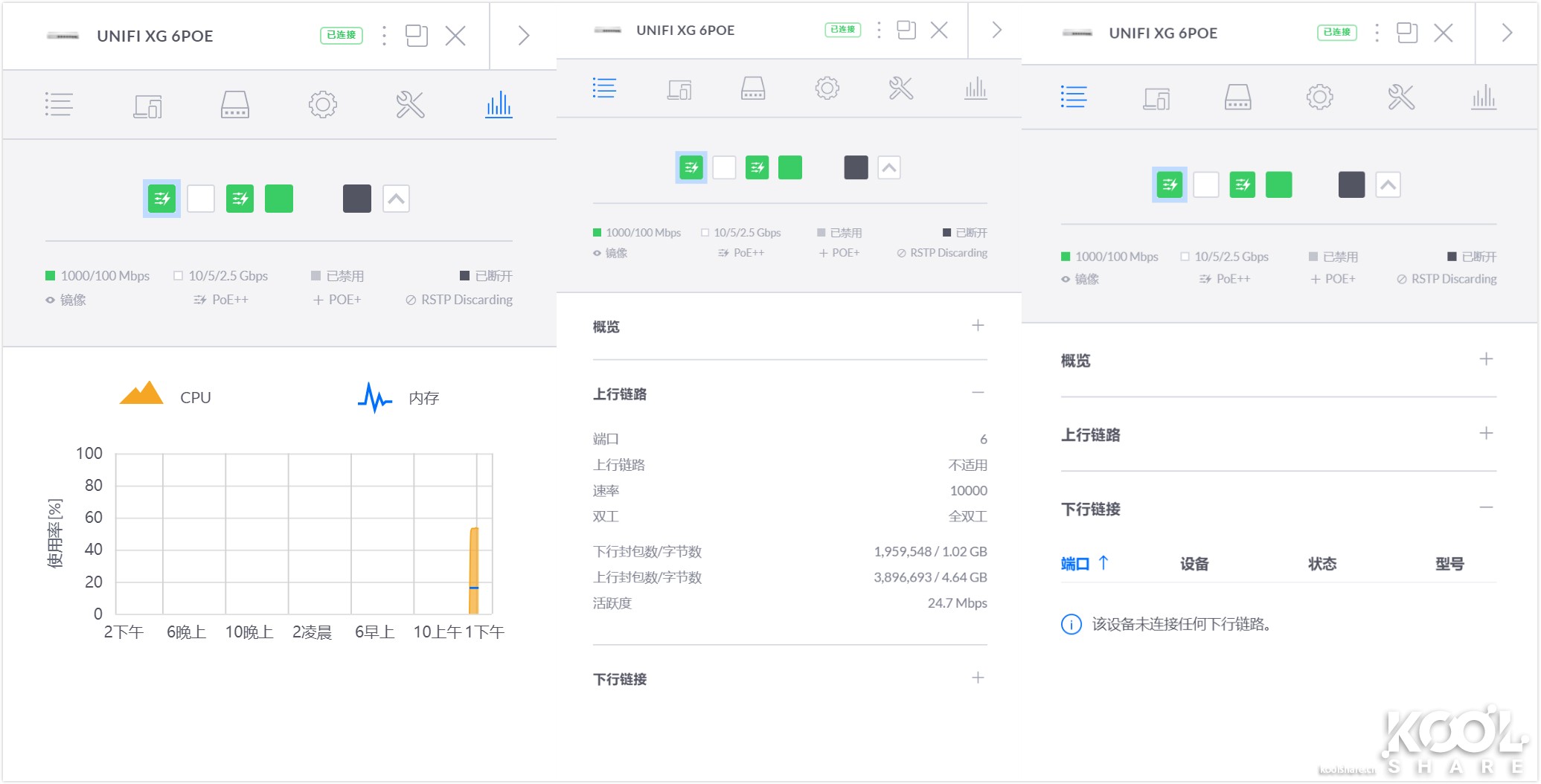Viewport: 1541px width, 784px height.
Task: Expand the 概览 section in middle panel
Action: pyautogui.click(x=978, y=325)
